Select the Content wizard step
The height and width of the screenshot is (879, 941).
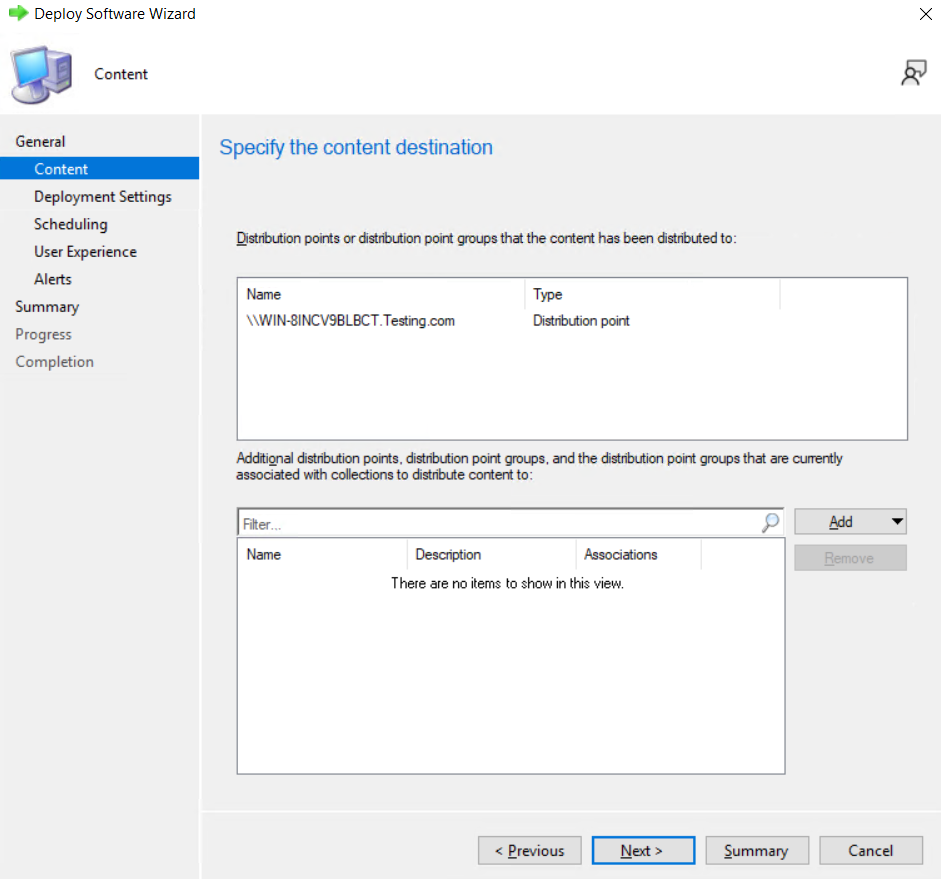[x=100, y=169]
